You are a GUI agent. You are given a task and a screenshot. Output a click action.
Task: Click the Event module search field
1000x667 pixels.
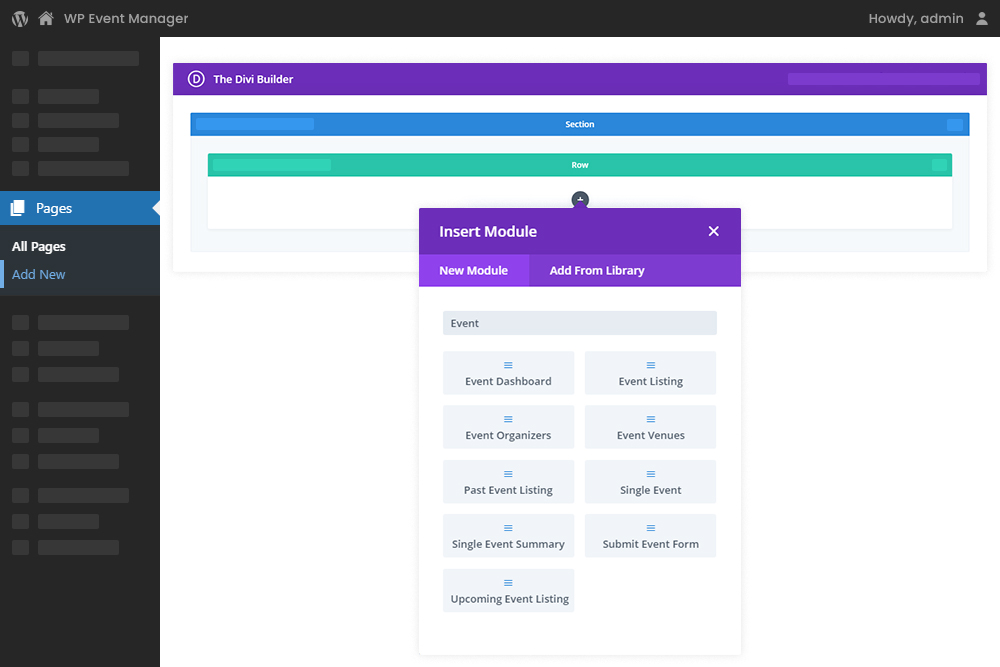click(x=579, y=322)
